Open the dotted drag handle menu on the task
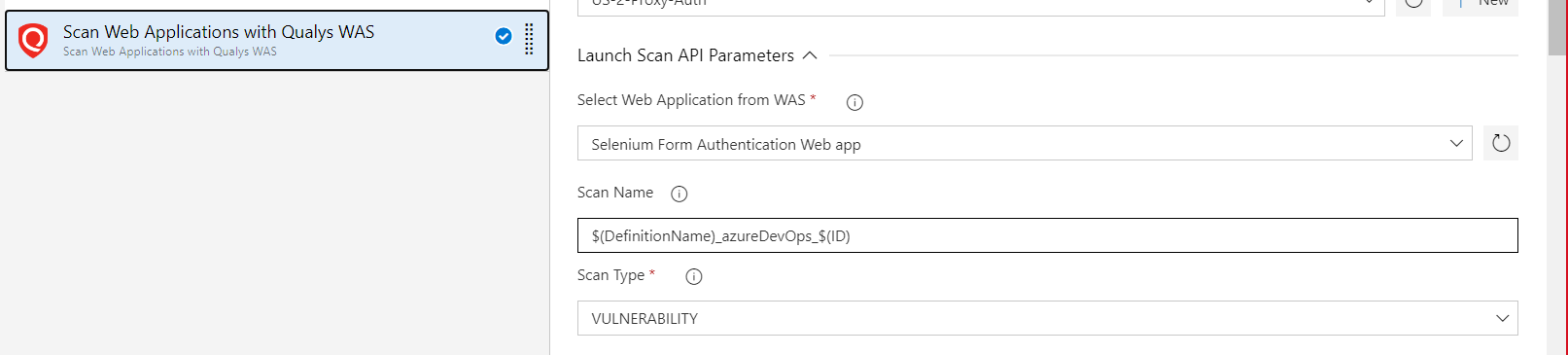Image resolution: width=1568 pixels, height=355 pixels. 529,39
